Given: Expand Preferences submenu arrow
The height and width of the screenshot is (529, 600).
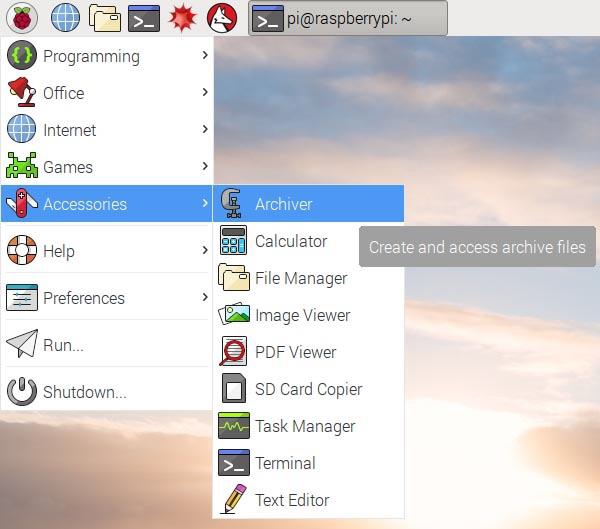Looking at the screenshot, I should click(205, 297).
